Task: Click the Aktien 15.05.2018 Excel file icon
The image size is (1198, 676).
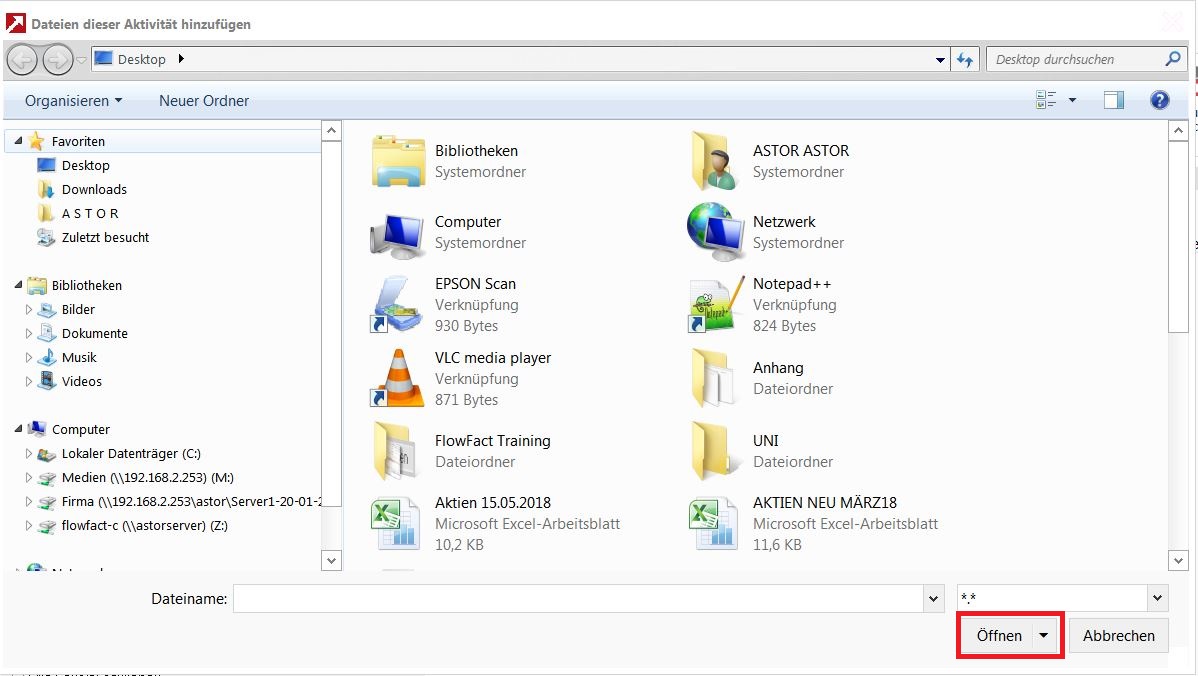Action: pyautogui.click(x=397, y=524)
